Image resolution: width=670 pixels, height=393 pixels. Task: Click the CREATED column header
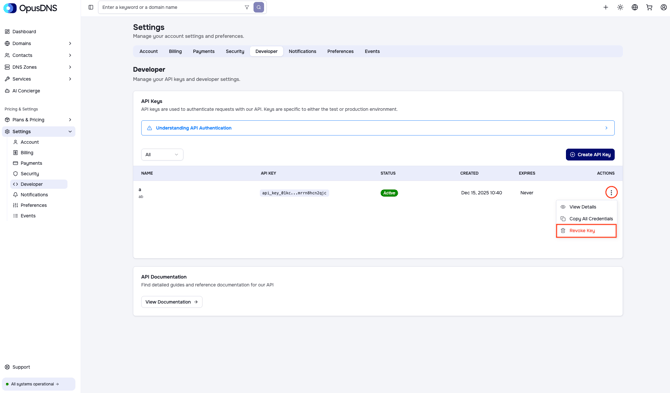pyautogui.click(x=469, y=173)
